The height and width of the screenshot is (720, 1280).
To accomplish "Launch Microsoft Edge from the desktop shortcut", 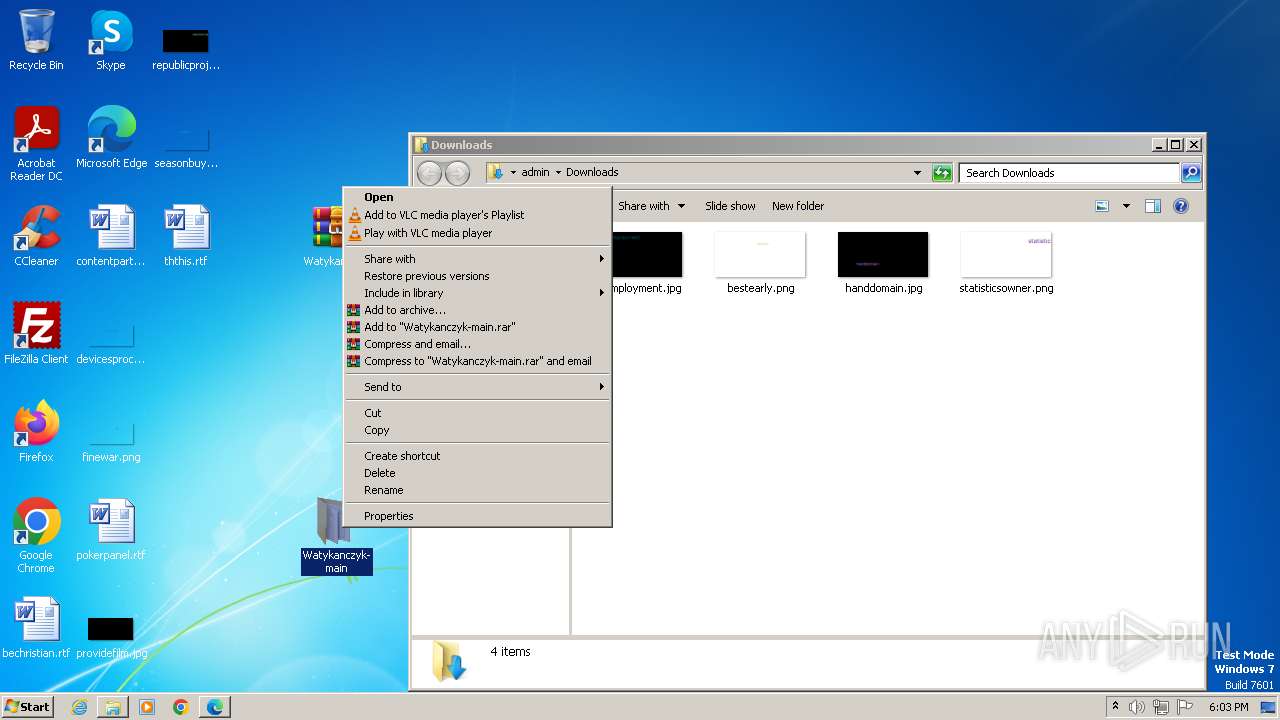I will [111, 137].
